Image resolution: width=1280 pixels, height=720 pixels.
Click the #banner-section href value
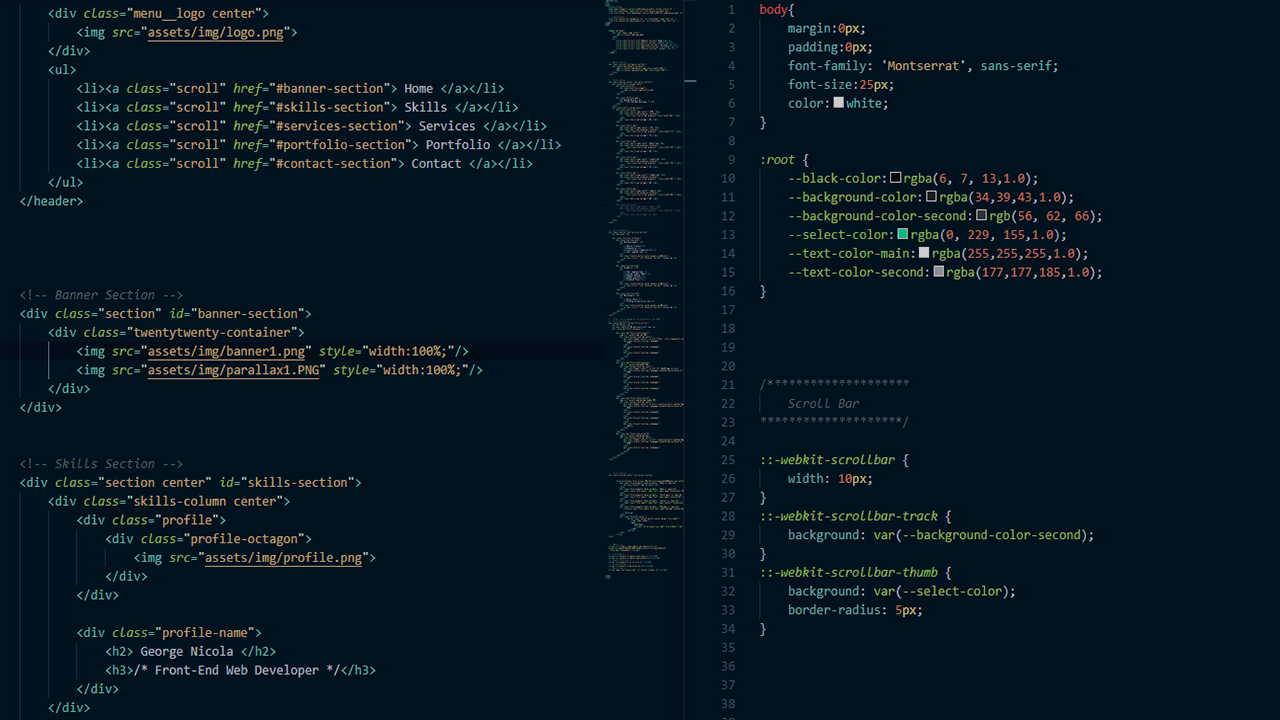click(x=333, y=88)
